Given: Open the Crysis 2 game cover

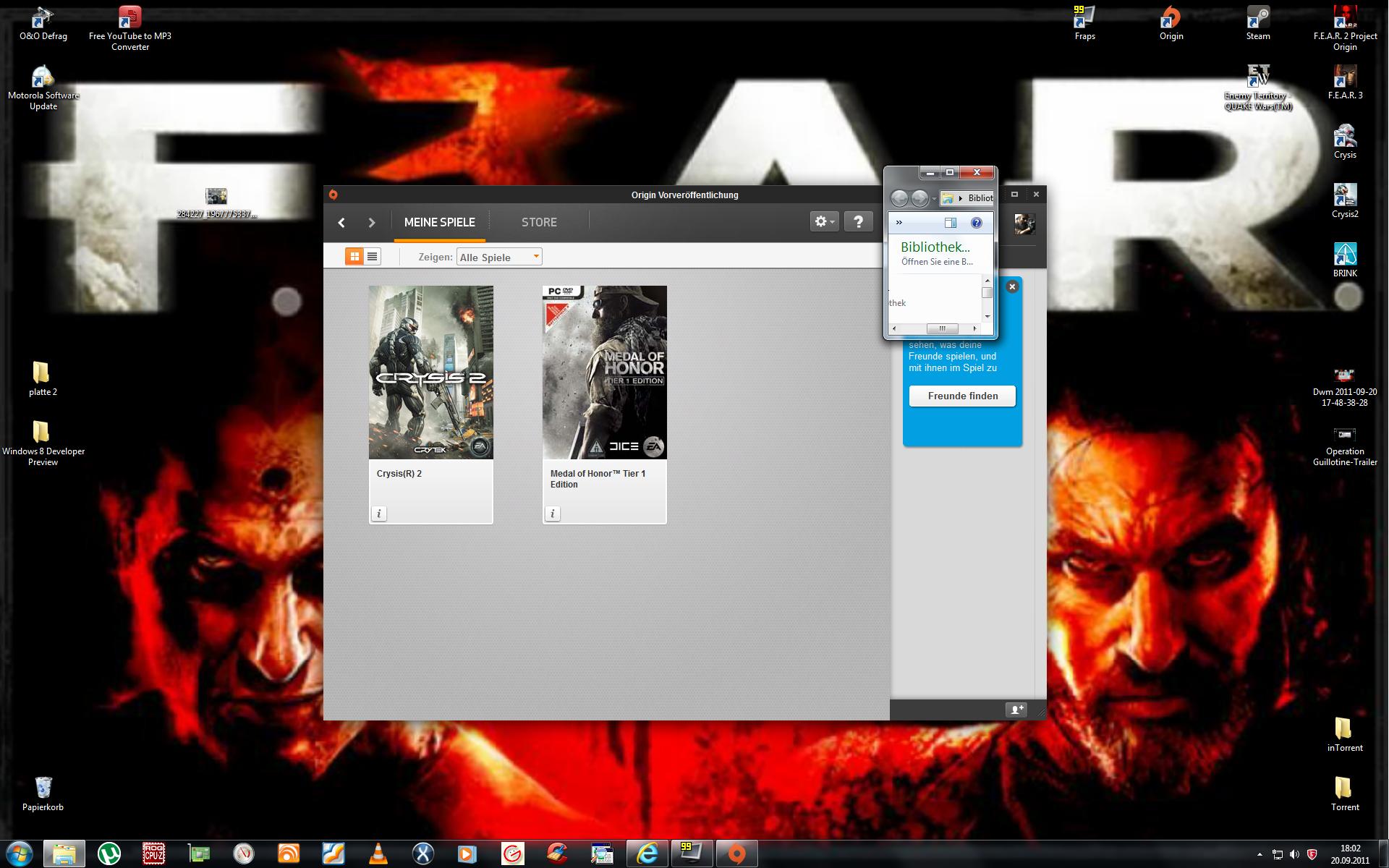Looking at the screenshot, I should point(430,372).
